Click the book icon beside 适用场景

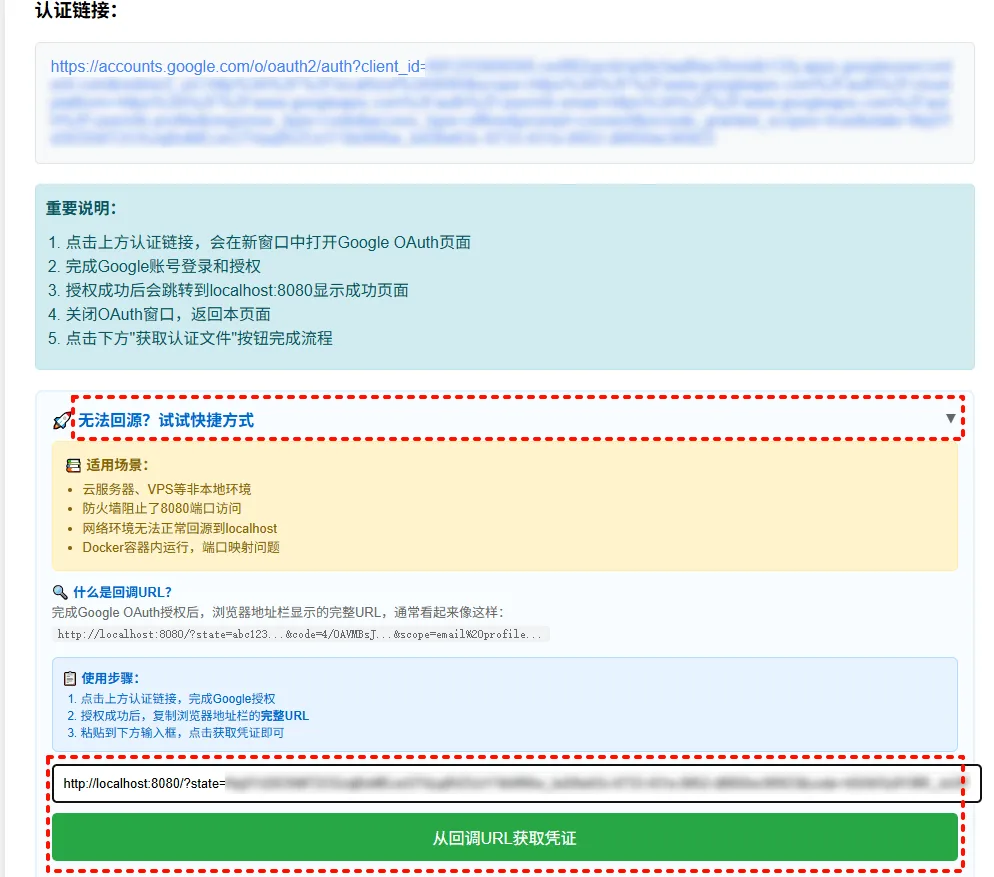(x=73, y=463)
